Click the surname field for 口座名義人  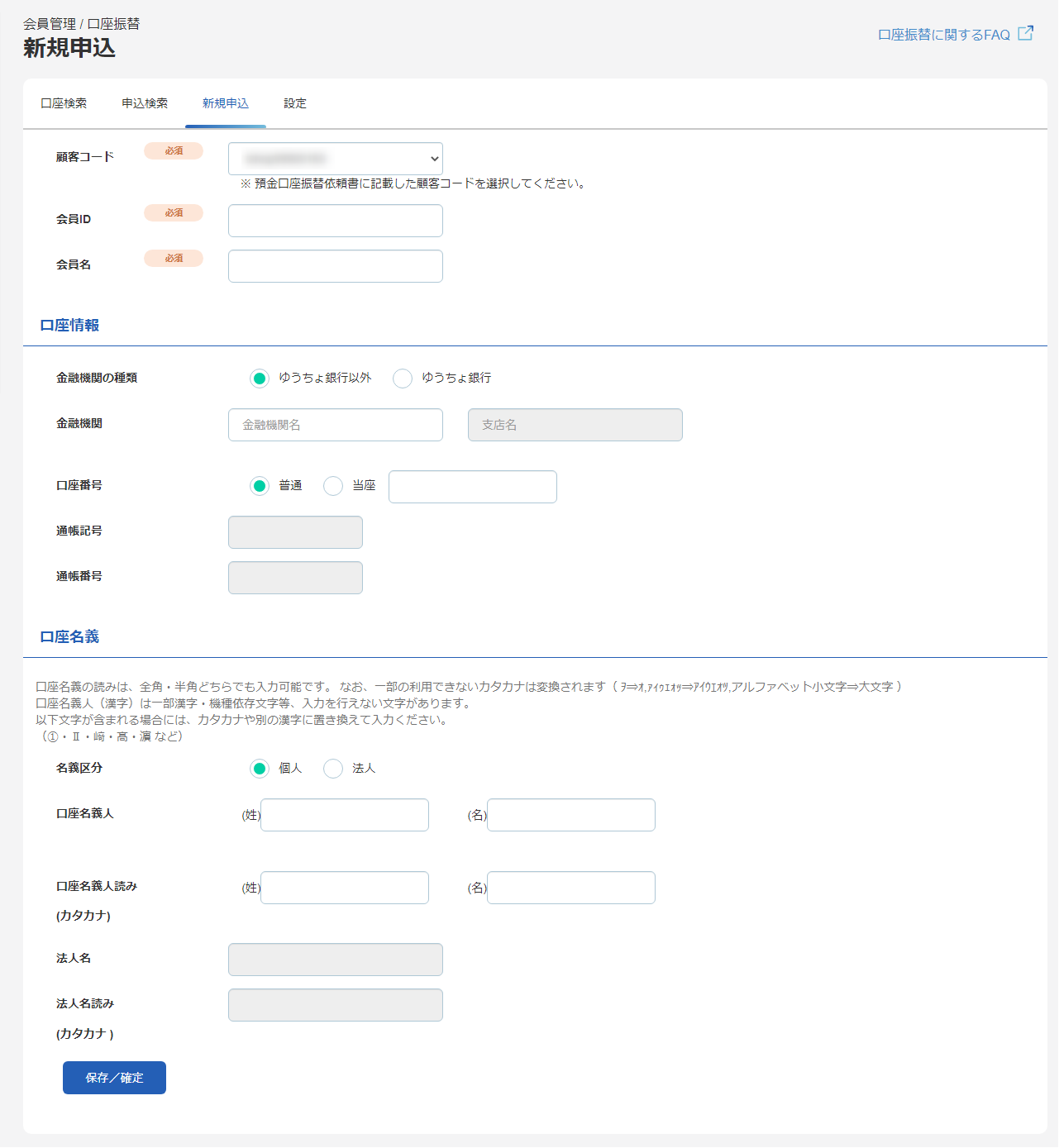point(344,814)
